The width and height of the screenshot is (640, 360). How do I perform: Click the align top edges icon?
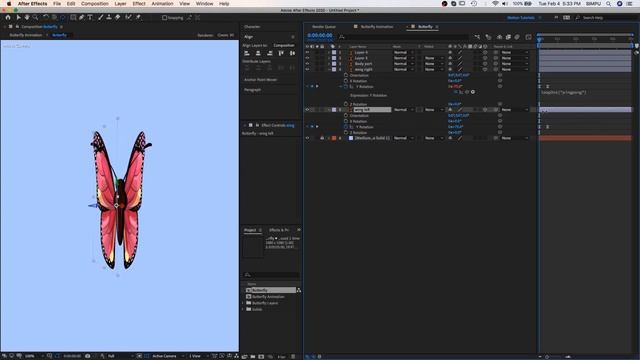[281, 53]
